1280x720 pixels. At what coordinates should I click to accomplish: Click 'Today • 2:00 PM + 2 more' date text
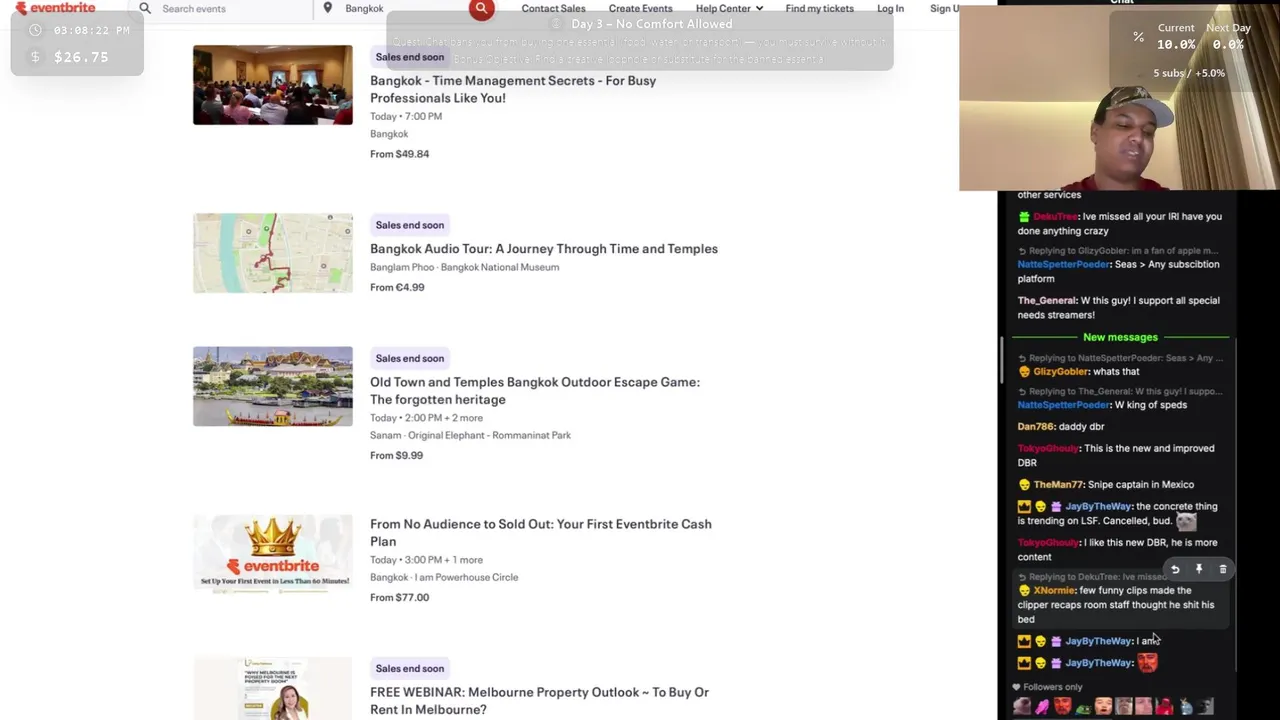[x=426, y=418]
